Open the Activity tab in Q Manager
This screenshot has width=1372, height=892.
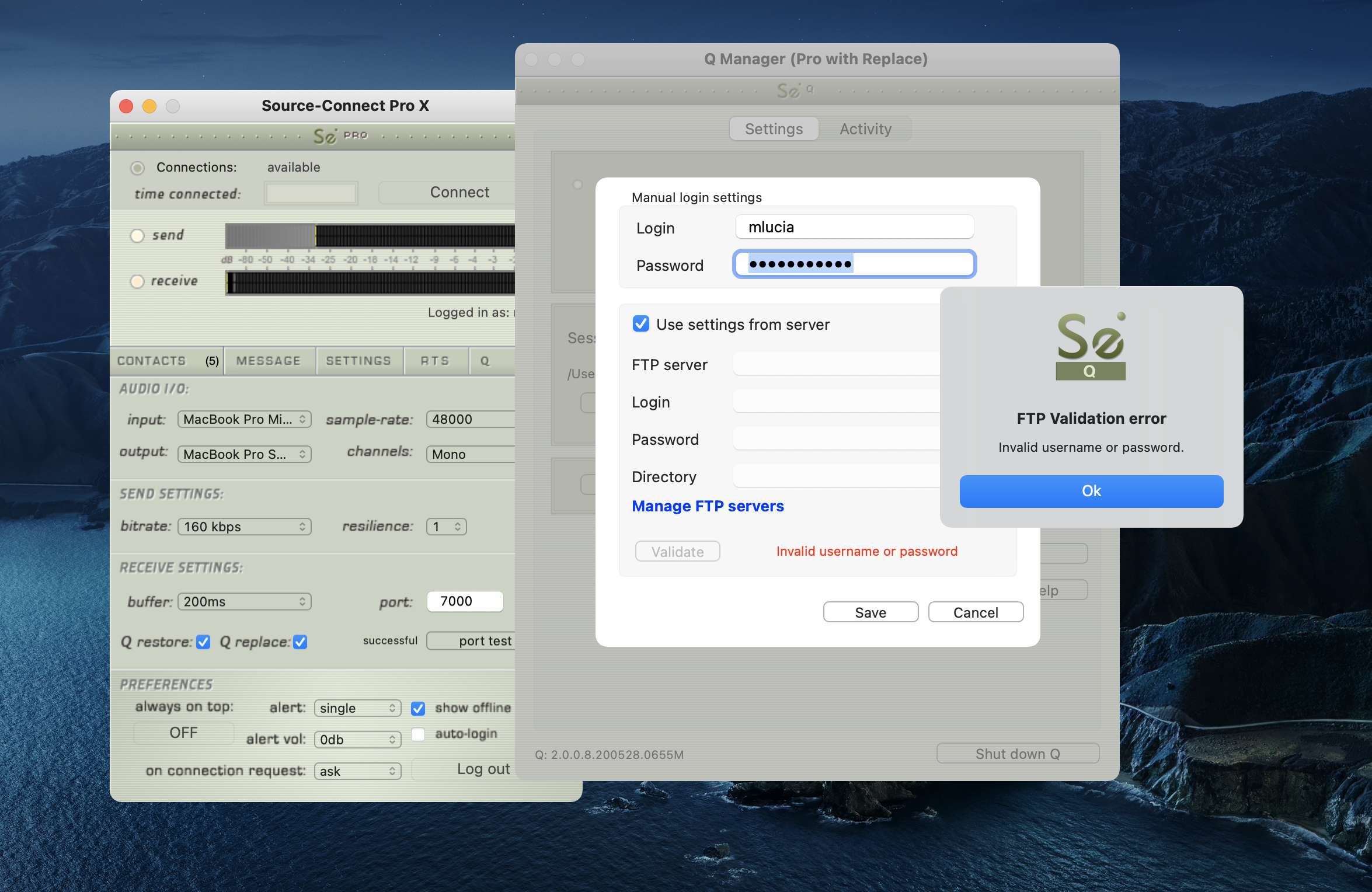click(865, 129)
